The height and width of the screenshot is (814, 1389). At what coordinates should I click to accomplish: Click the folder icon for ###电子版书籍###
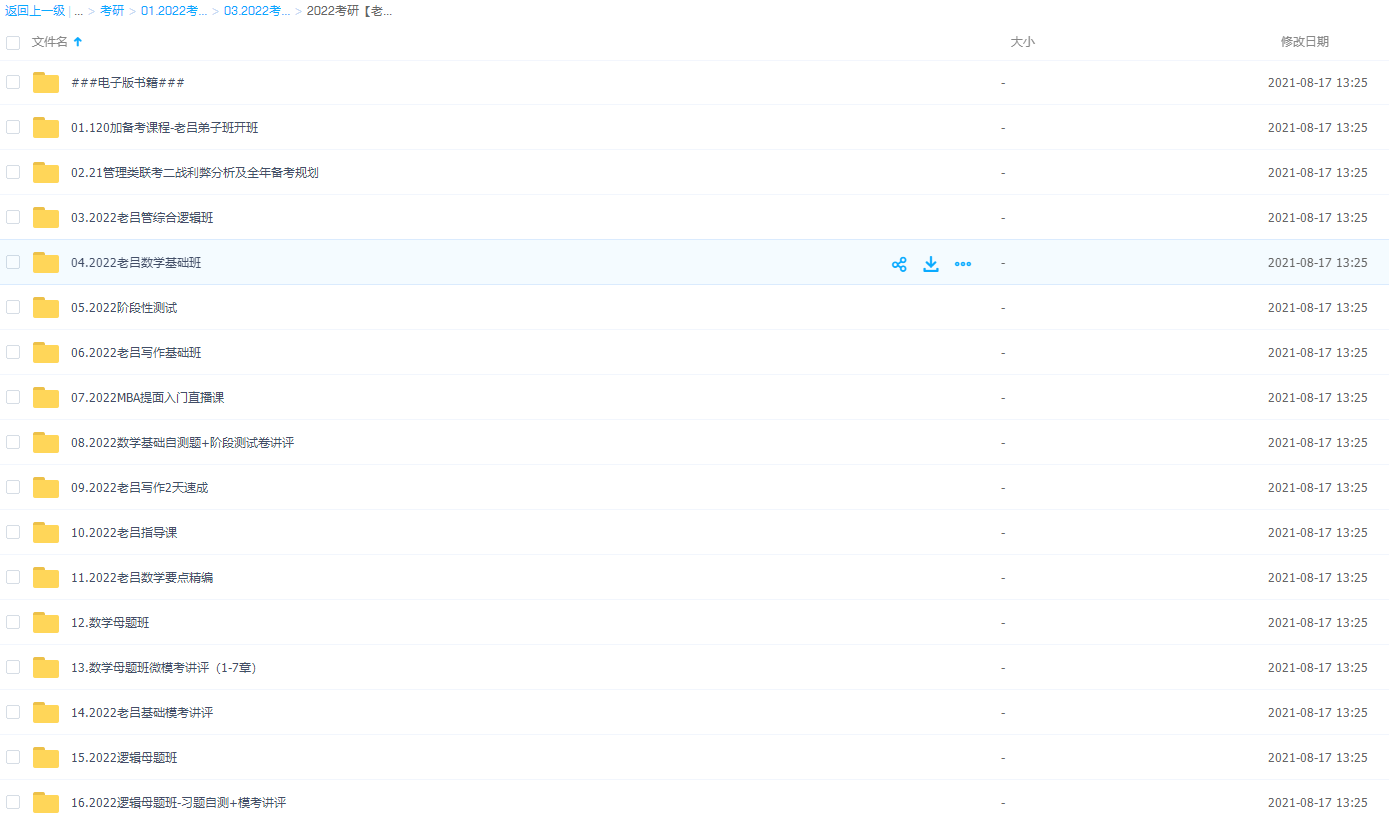point(46,83)
